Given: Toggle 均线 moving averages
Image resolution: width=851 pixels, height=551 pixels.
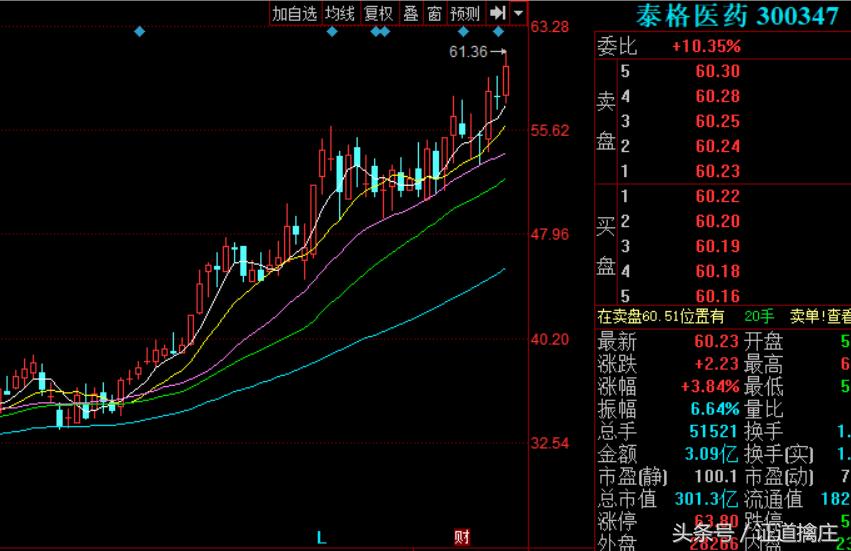Looking at the screenshot, I should click(340, 14).
